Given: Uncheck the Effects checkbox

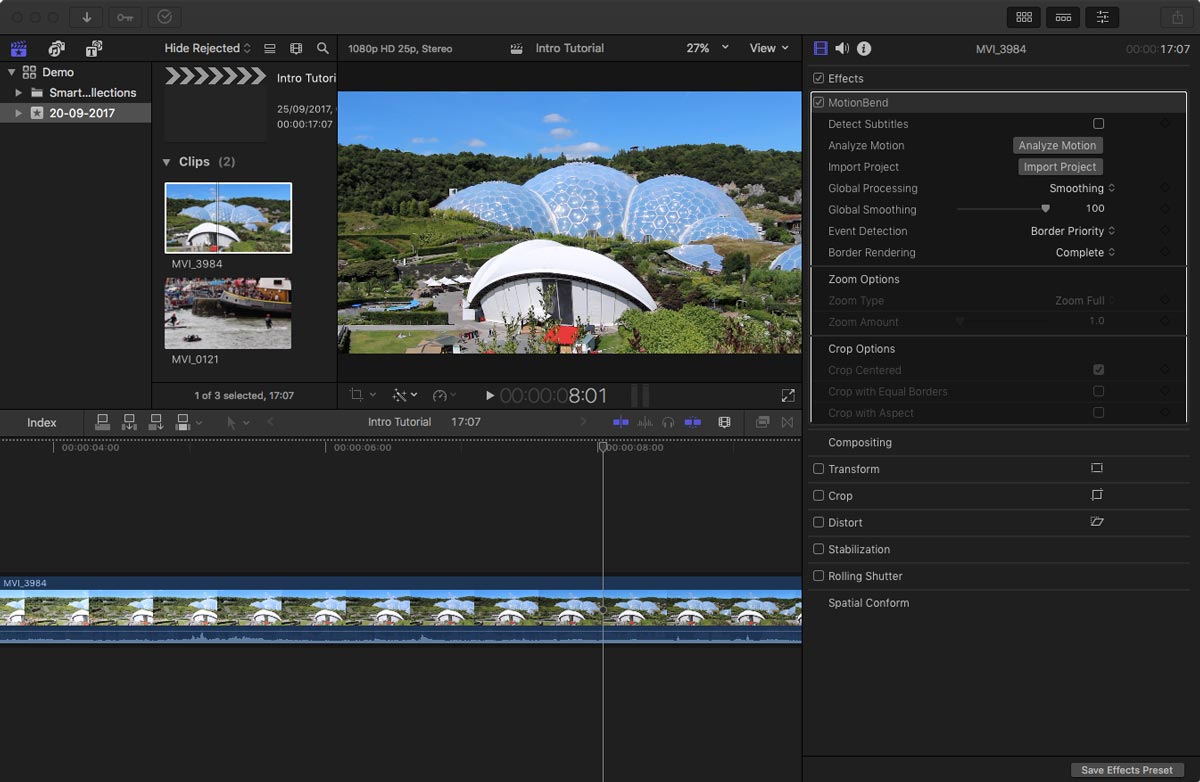Looking at the screenshot, I should click(819, 78).
